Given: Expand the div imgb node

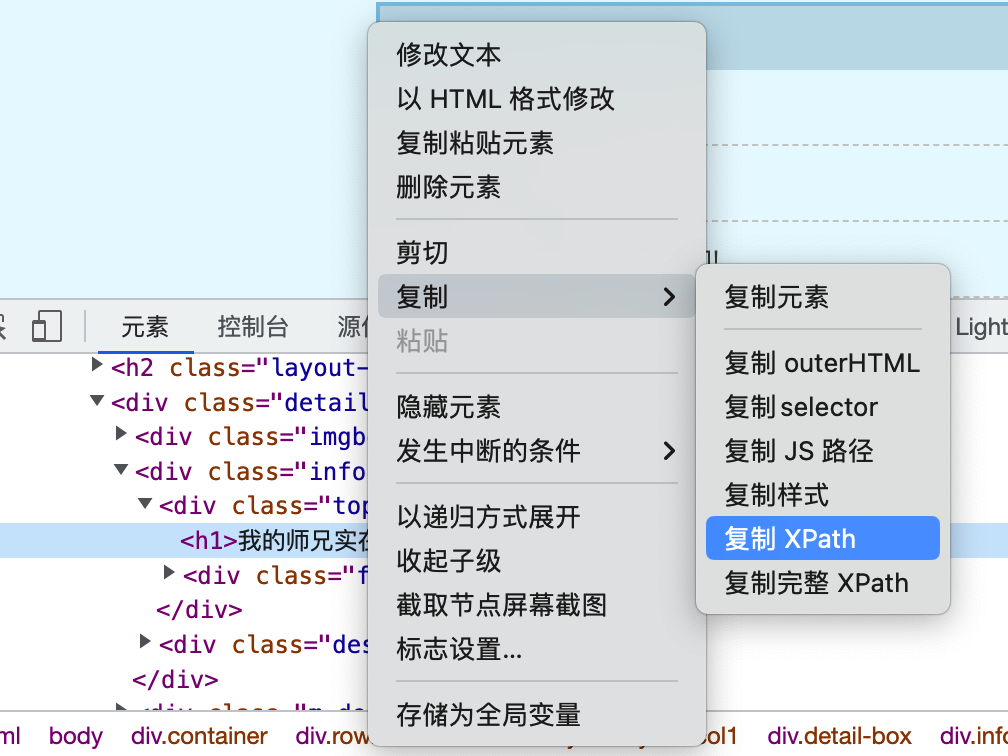Looking at the screenshot, I should (121, 433).
